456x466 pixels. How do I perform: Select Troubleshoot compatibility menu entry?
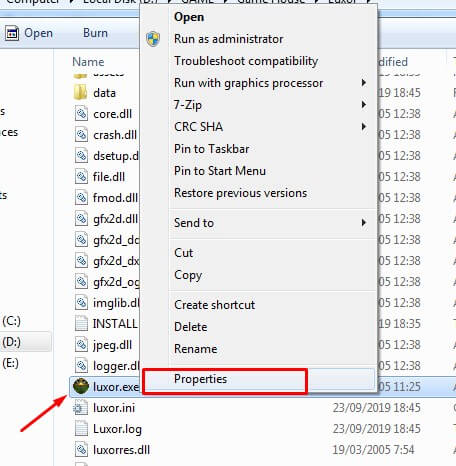(x=246, y=61)
